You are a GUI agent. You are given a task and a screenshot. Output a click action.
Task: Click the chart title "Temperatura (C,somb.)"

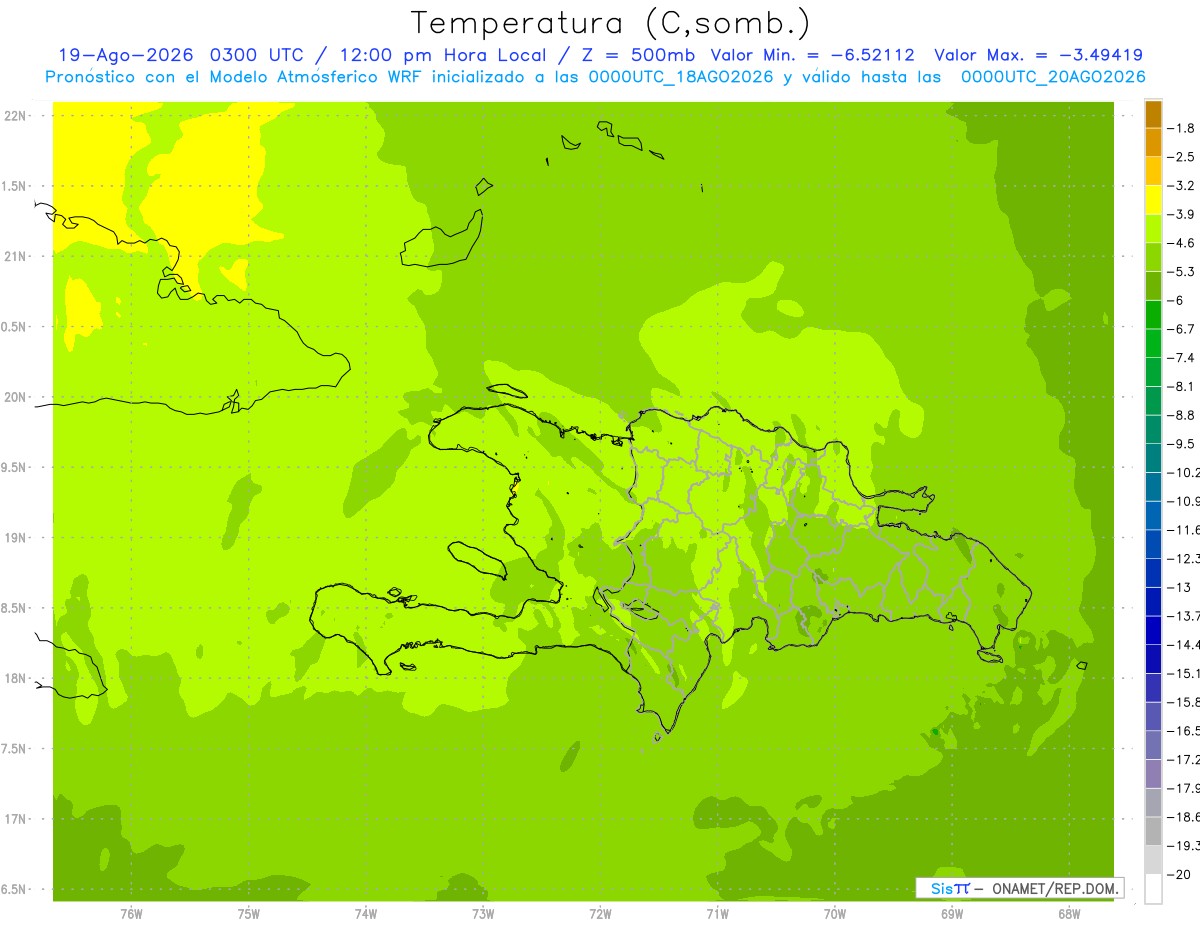coord(611,23)
